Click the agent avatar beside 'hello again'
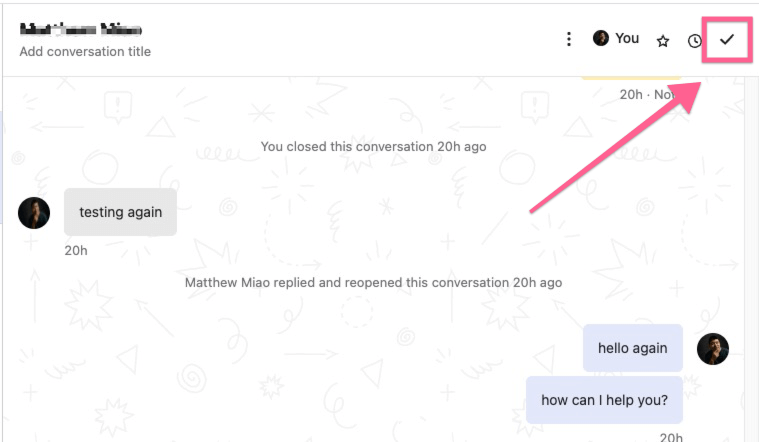The image size is (759, 442). (x=712, y=349)
